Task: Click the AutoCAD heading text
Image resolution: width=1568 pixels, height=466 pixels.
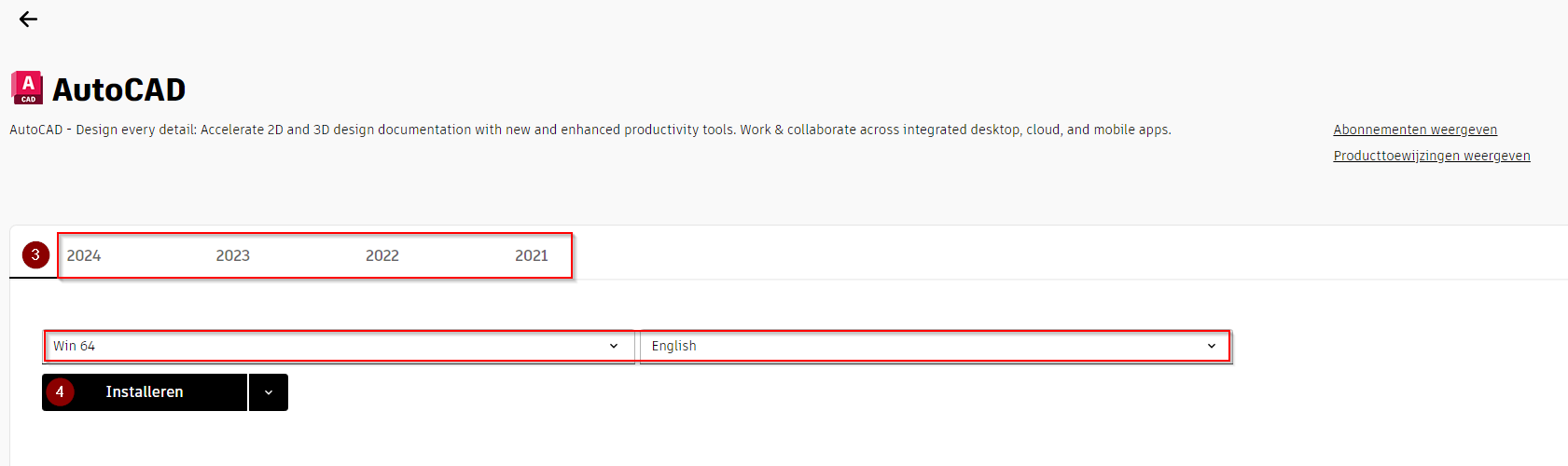Action: point(118,89)
